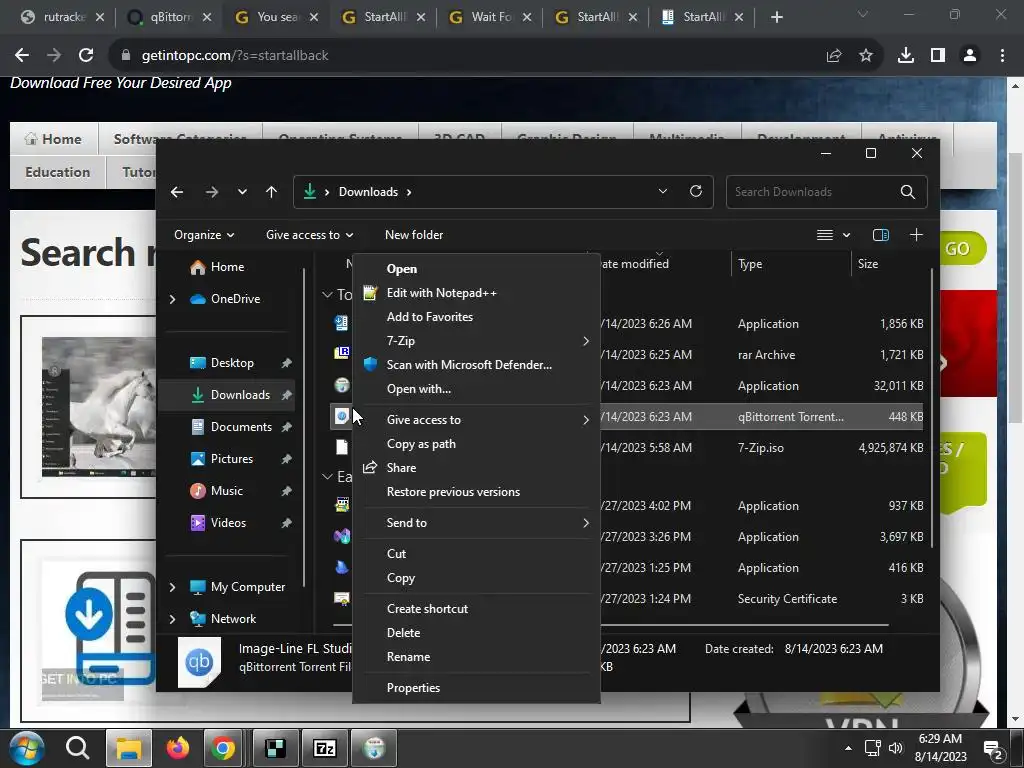Image resolution: width=1024 pixels, height=768 pixels.
Task: Refresh the Downloads folder view
Action: tap(696, 191)
